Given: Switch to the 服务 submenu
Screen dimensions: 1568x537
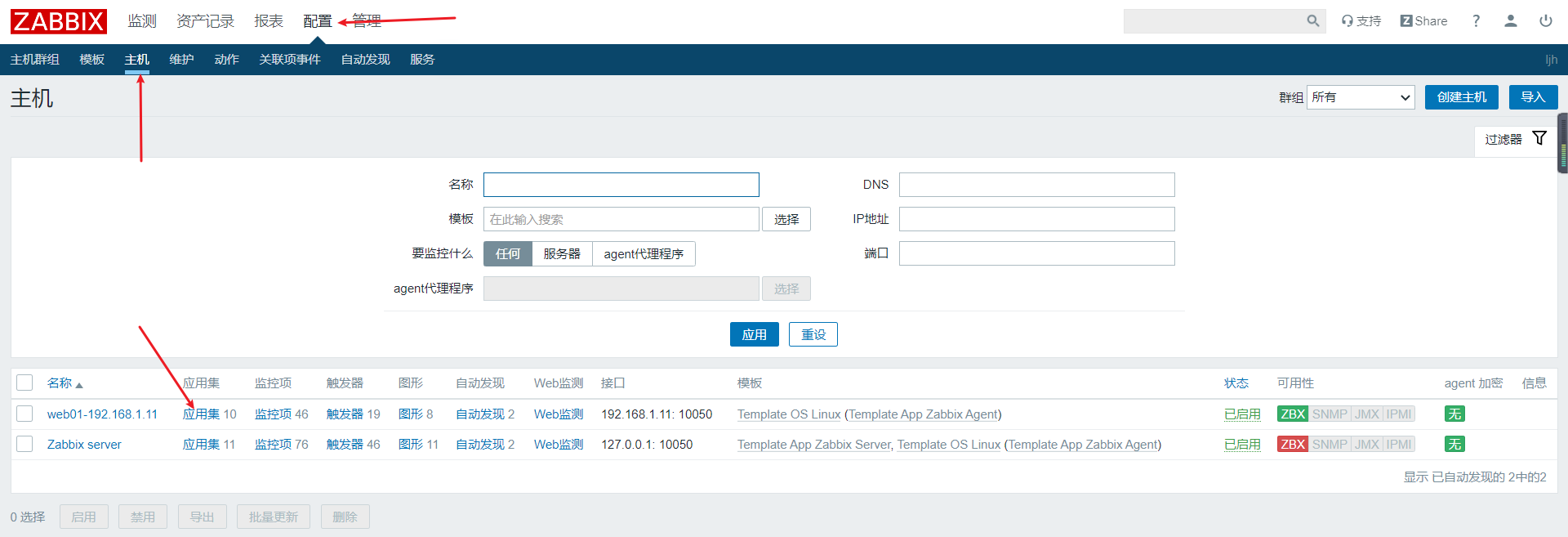Looking at the screenshot, I should [x=422, y=60].
